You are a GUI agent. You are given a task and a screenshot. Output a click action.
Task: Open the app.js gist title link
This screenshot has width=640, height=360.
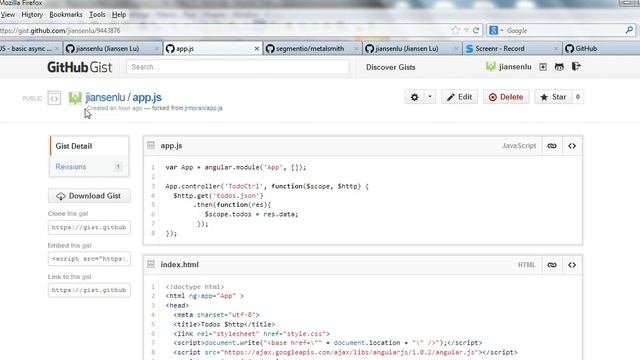click(x=147, y=97)
